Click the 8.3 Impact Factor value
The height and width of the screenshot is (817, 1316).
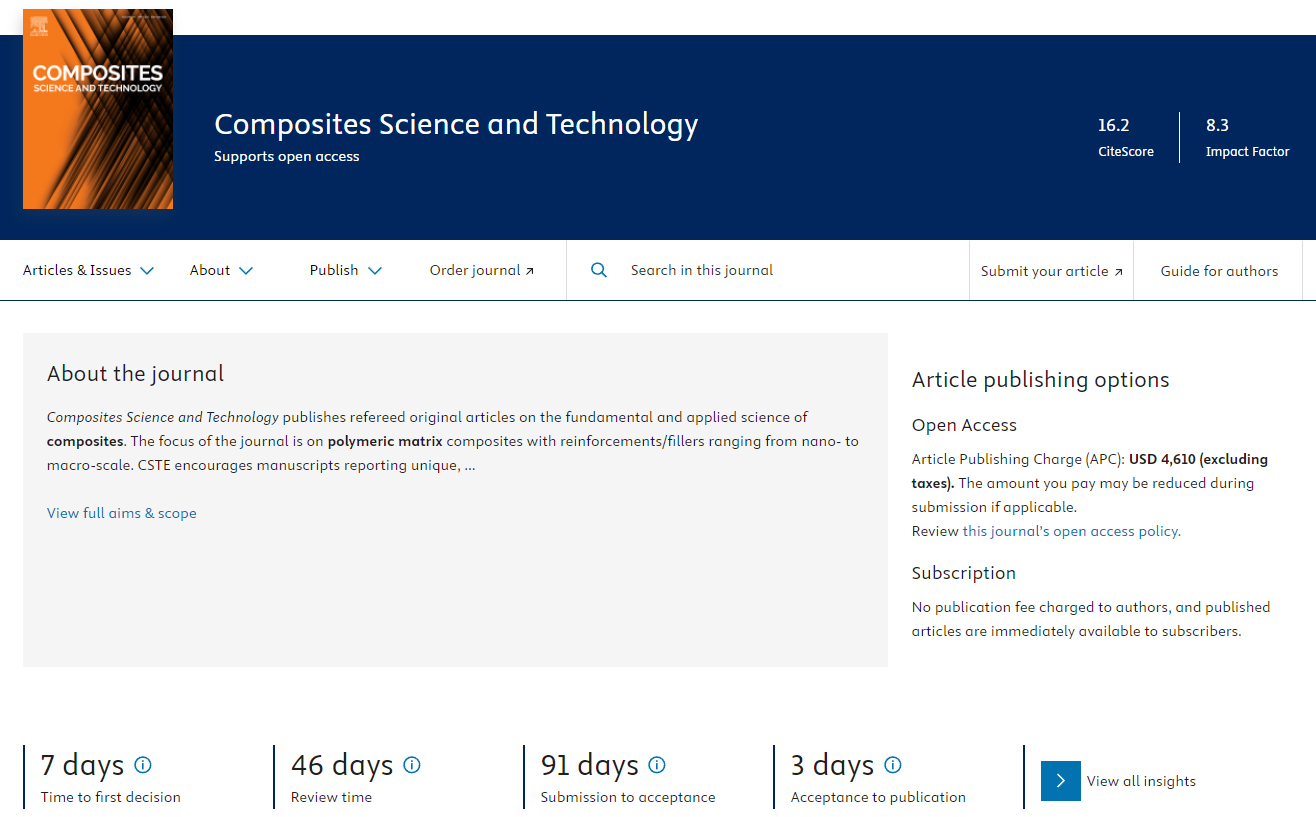[1217, 125]
